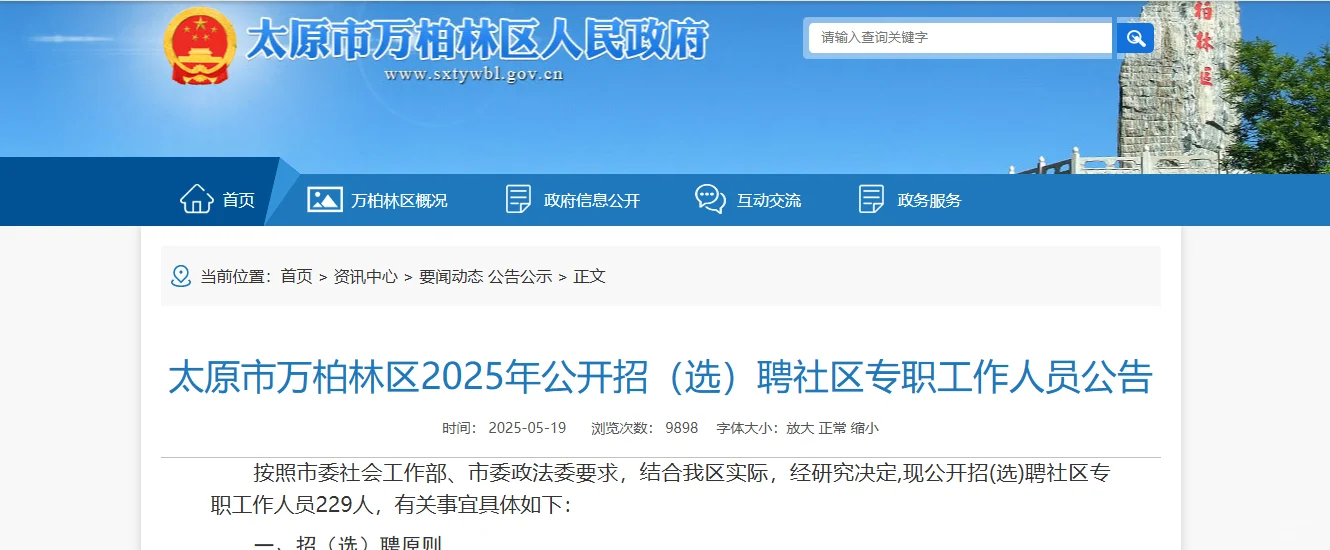Click the picture icon beside 万柏林区概况
Viewport: 1330px width, 550px height.
coord(325,199)
